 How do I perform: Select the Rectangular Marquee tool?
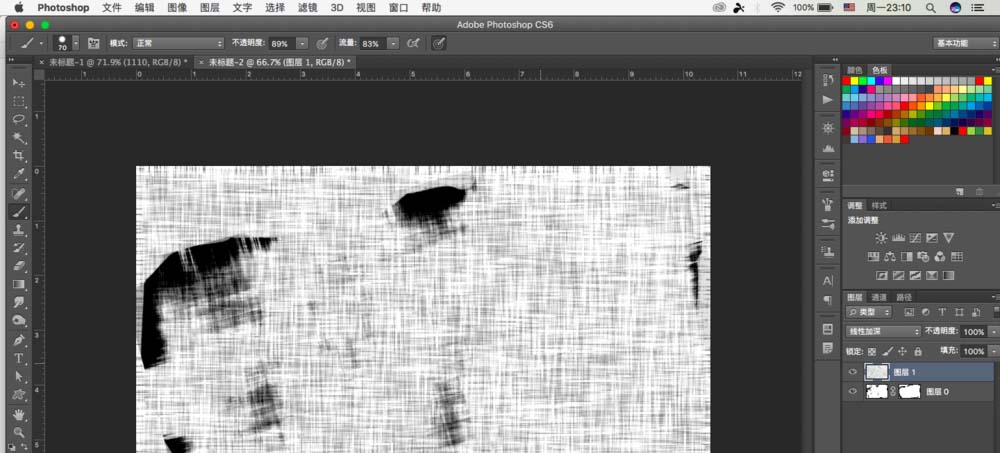(x=19, y=101)
